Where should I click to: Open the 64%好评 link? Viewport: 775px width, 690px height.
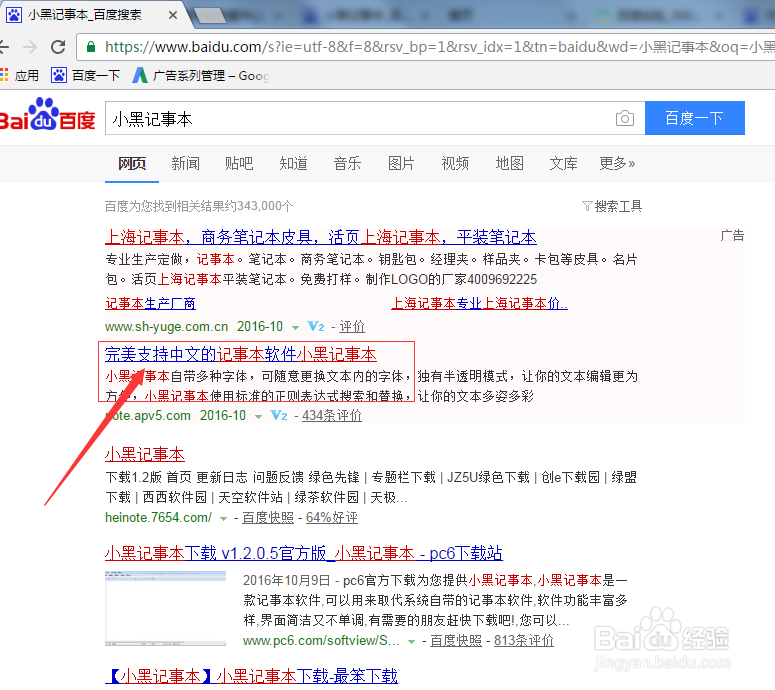tap(332, 518)
